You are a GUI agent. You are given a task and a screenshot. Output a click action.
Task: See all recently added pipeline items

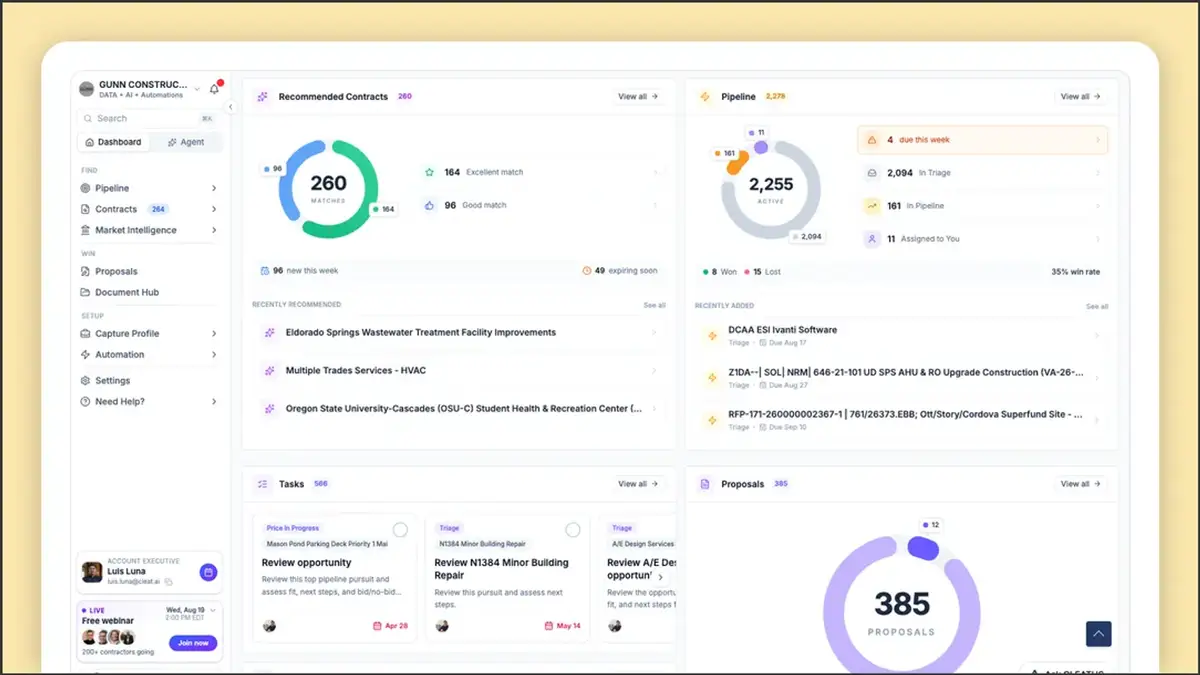tap(1097, 306)
